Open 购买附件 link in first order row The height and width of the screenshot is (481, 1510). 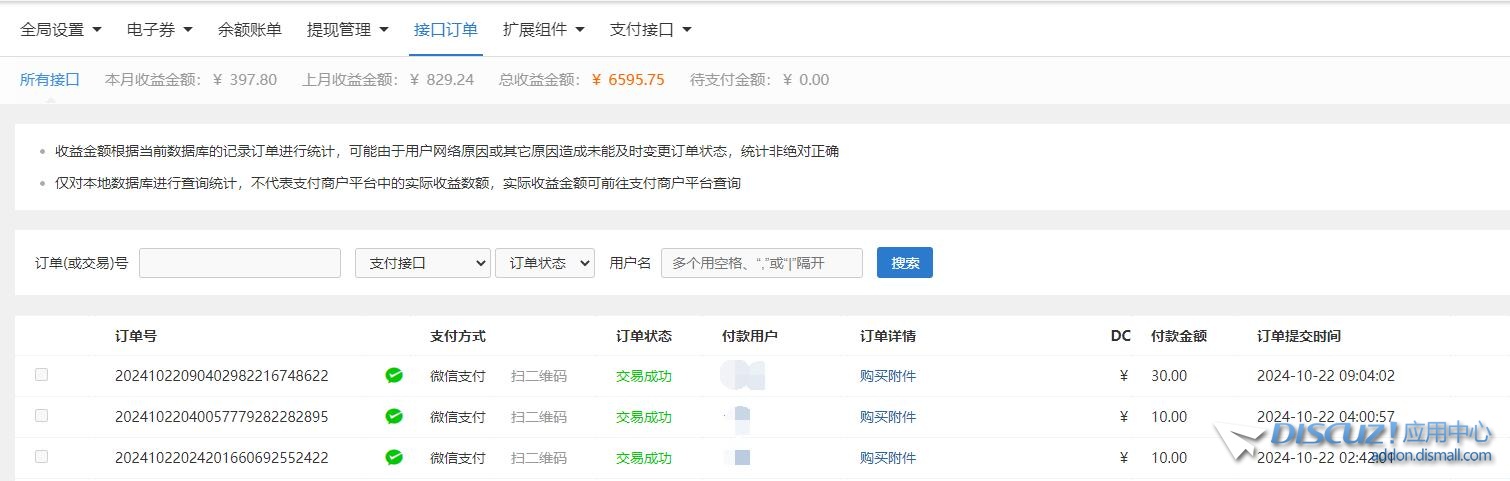pos(887,376)
